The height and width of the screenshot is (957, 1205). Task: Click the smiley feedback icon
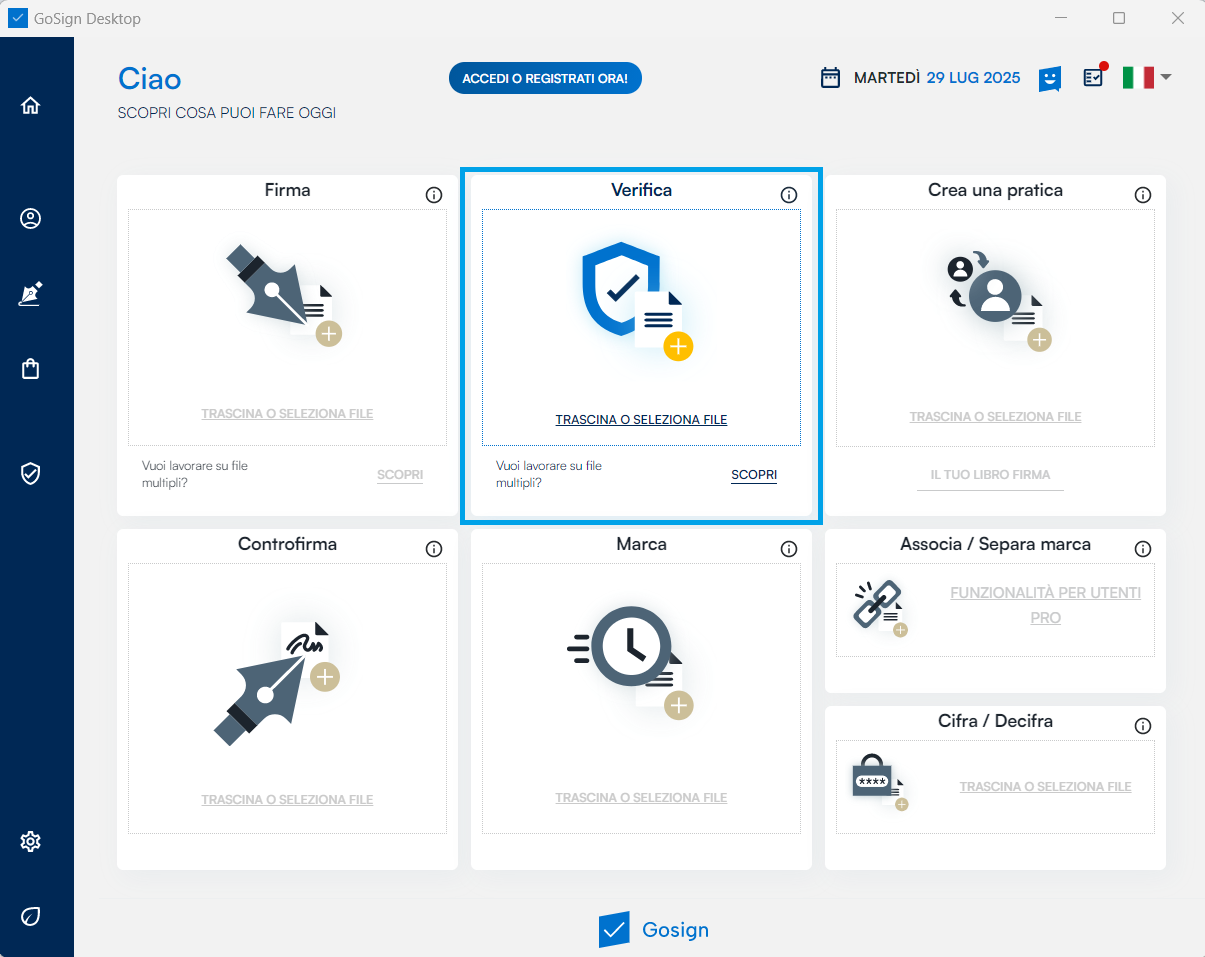(x=1049, y=78)
